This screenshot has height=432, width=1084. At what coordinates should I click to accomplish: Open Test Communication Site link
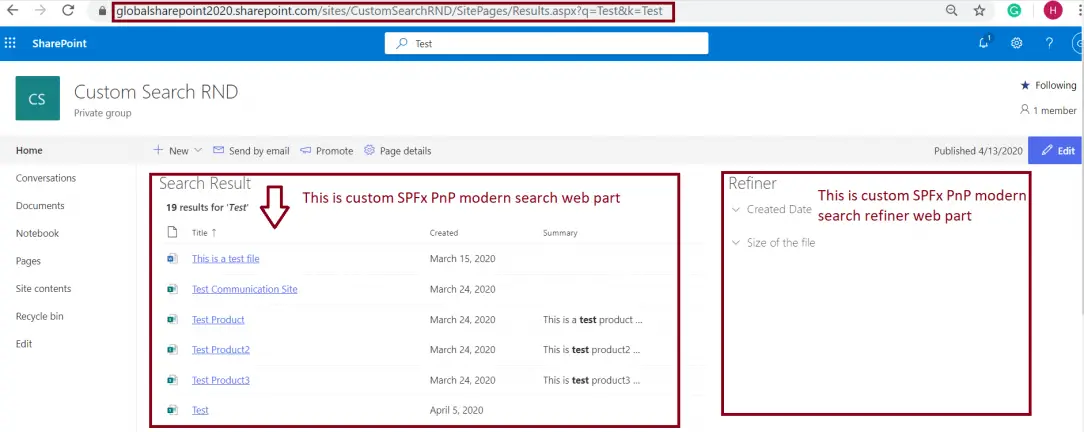[x=245, y=289]
